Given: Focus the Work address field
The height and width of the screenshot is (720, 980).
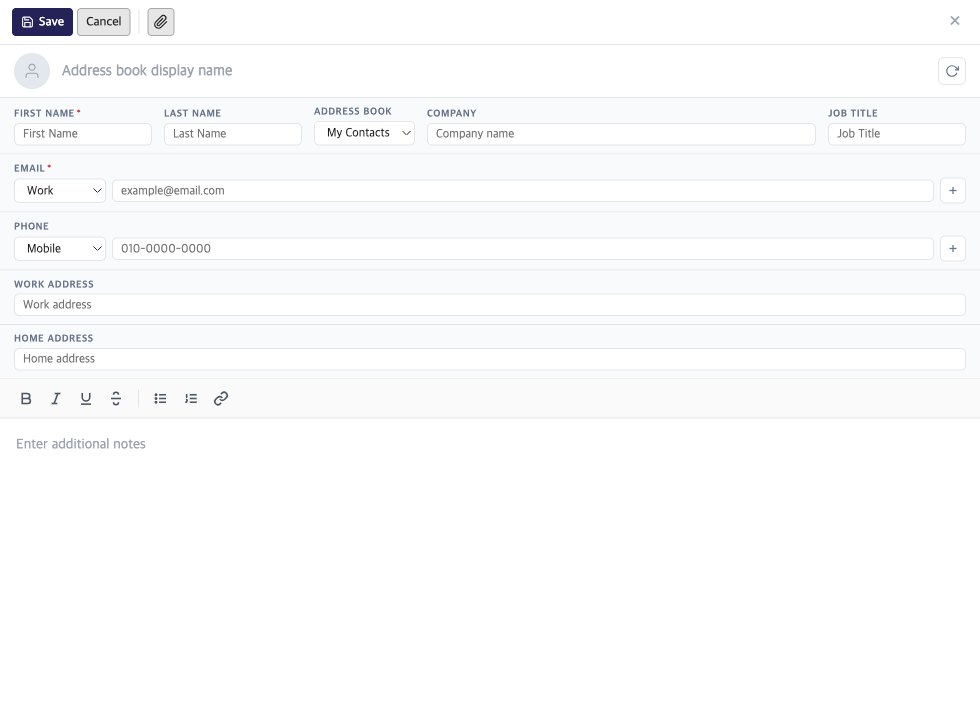Looking at the screenshot, I should coord(490,305).
